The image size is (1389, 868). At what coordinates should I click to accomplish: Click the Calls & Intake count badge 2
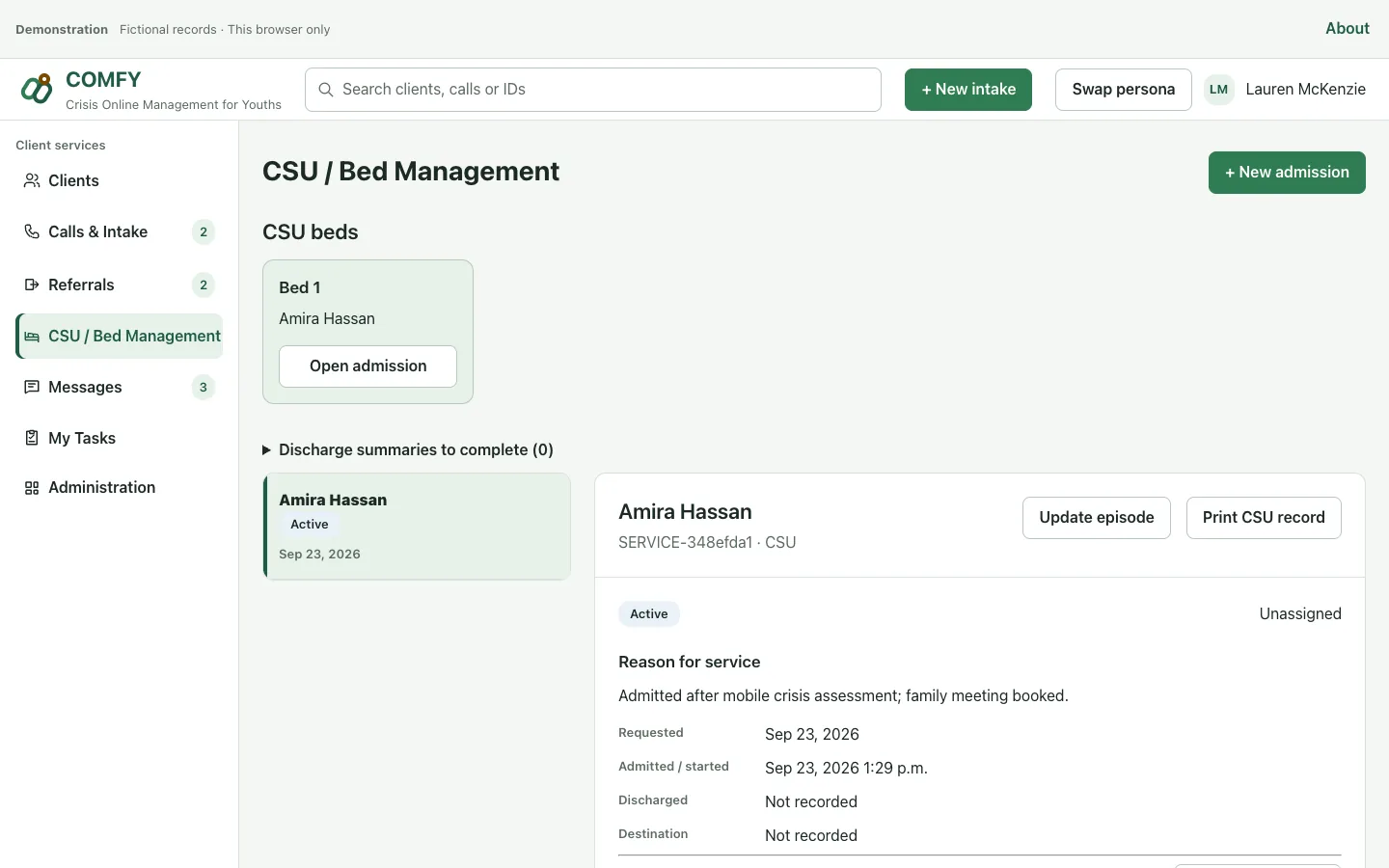point(203,231)
